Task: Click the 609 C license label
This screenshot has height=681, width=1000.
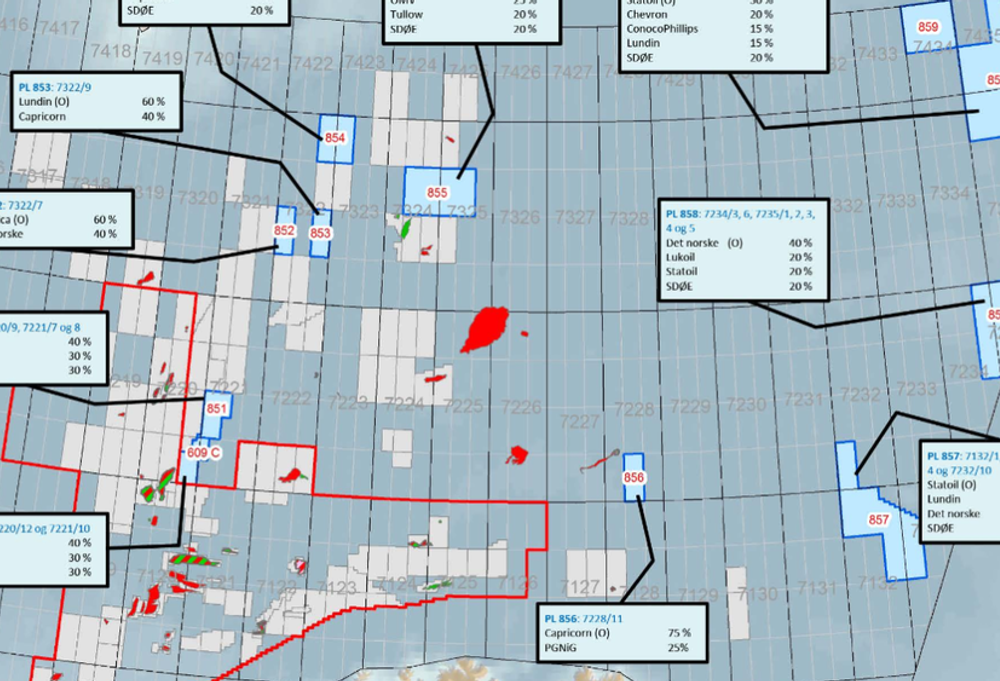Action: [203, 452]
